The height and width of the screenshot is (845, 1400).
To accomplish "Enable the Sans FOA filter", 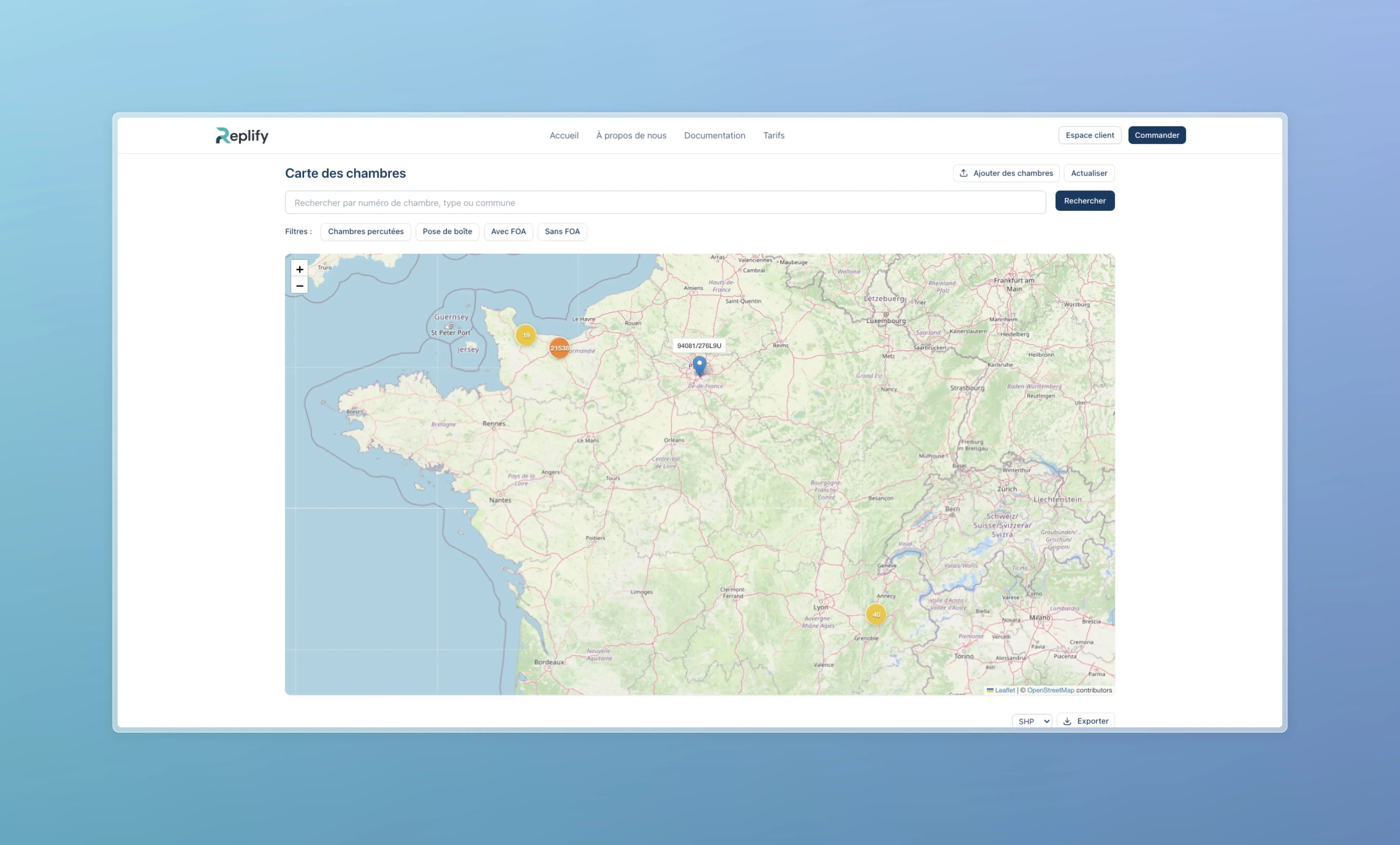I will pyautogui.click(x=562, y=232).
